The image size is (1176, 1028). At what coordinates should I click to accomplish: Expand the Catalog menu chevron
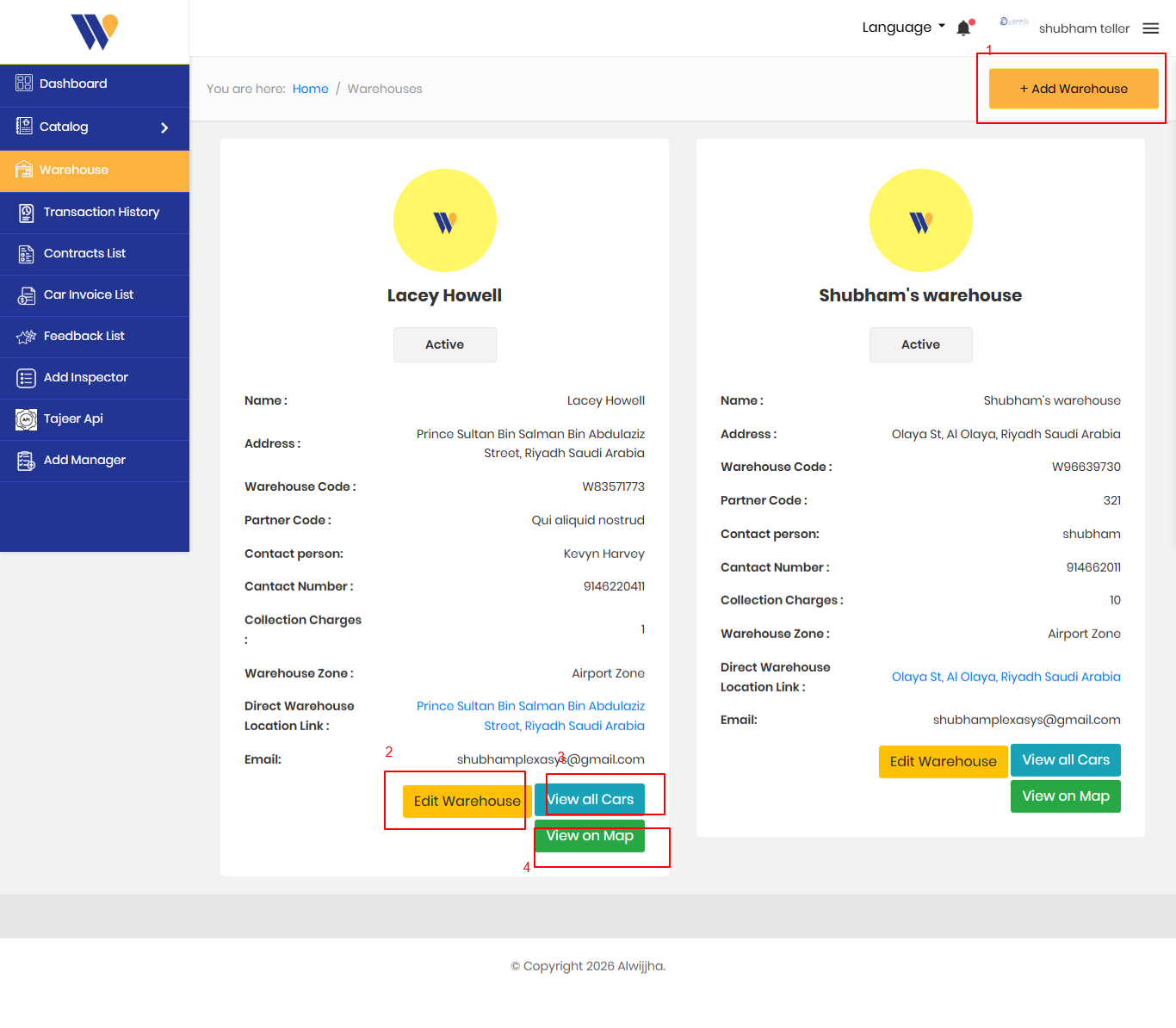[164, 127]
